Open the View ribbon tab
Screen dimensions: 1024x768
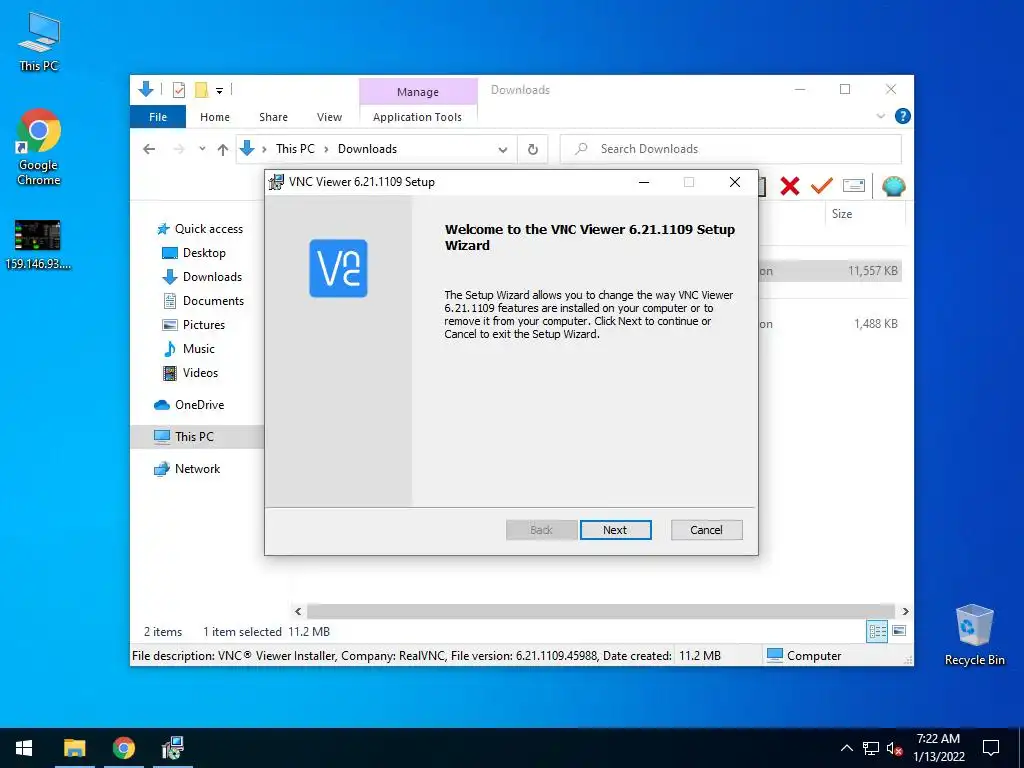[329, 117]
